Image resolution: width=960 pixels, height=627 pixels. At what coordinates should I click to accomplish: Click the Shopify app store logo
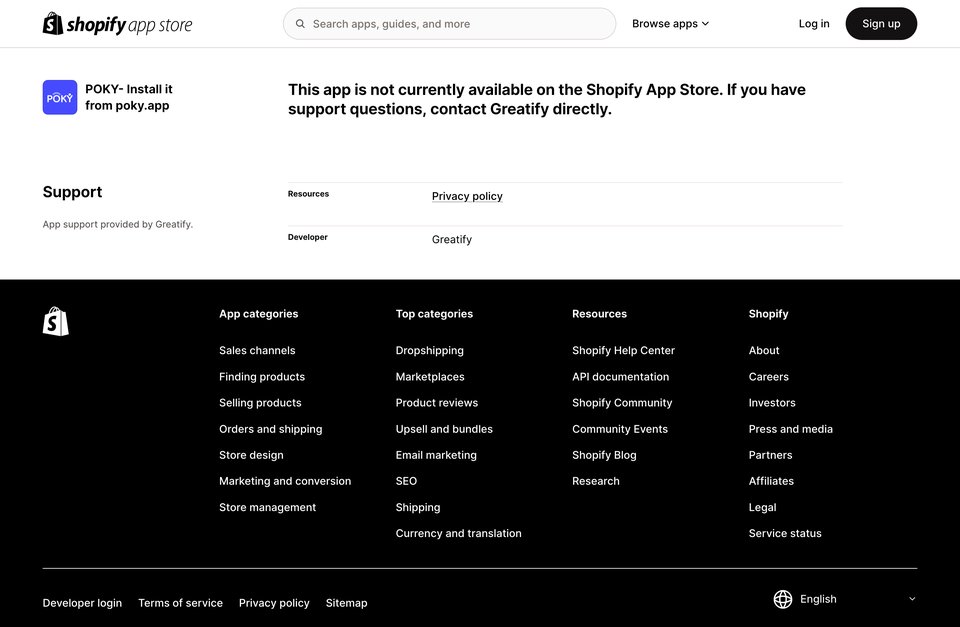pos(117,24)
